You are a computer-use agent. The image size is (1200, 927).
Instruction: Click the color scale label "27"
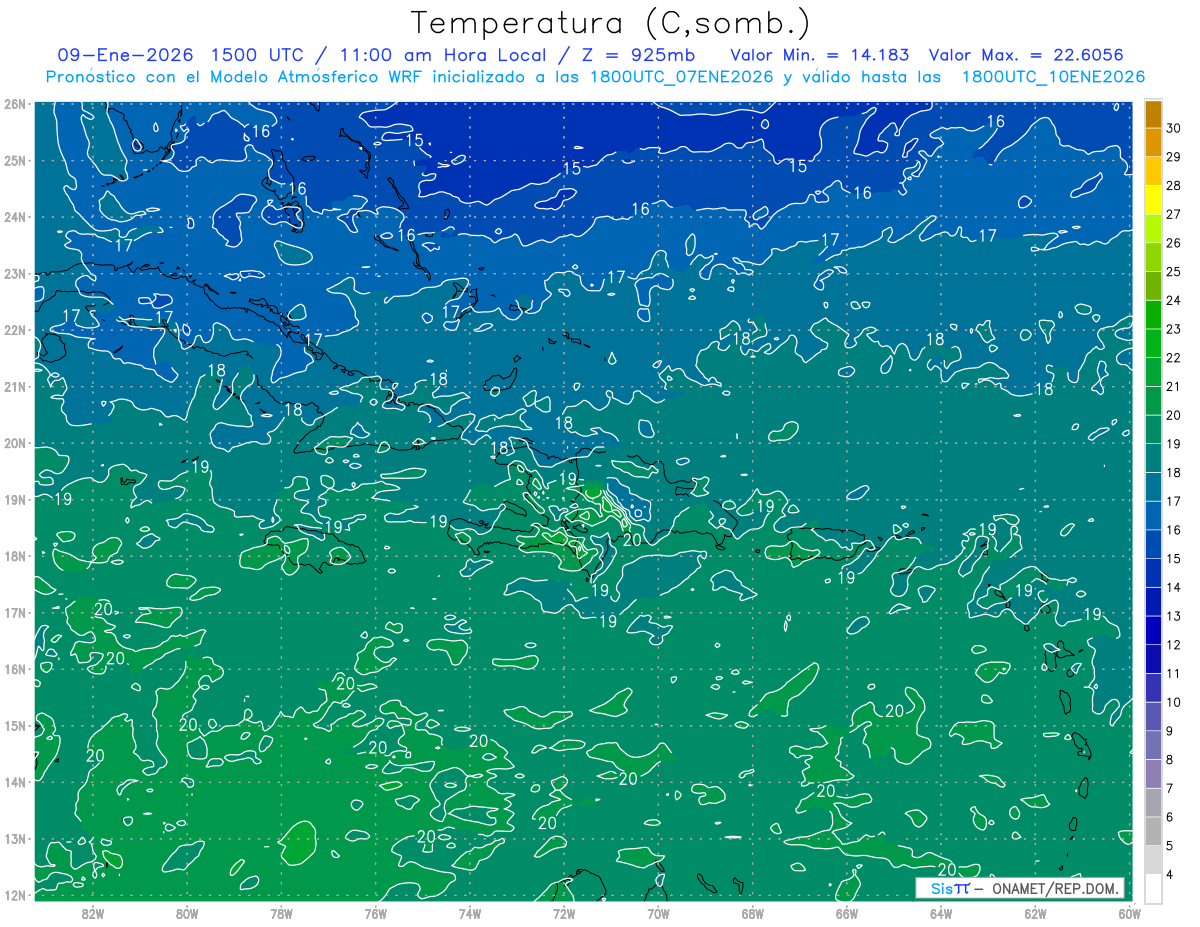click(1174, 214)
